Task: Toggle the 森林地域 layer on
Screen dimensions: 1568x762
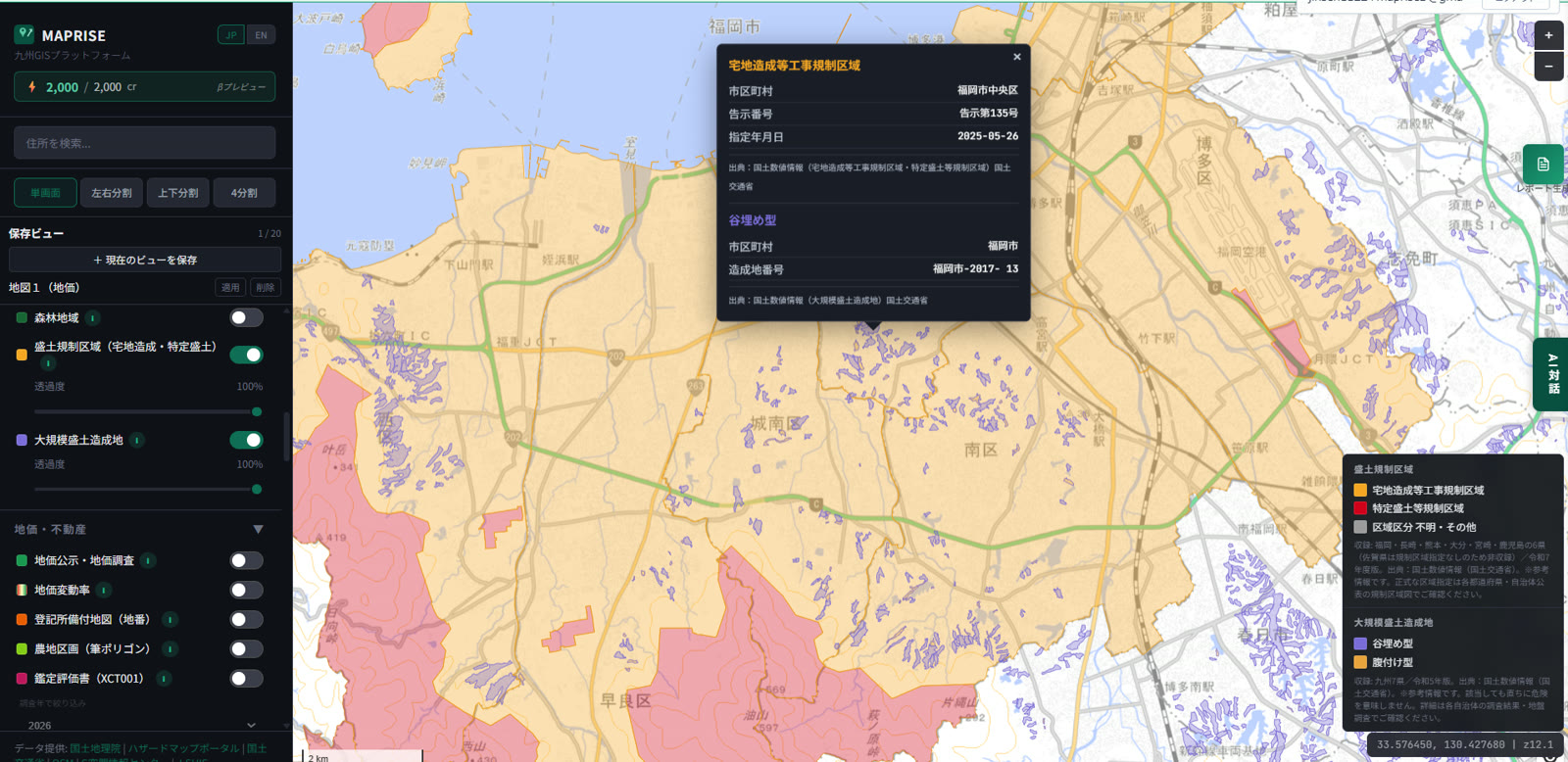Action: 246,317
